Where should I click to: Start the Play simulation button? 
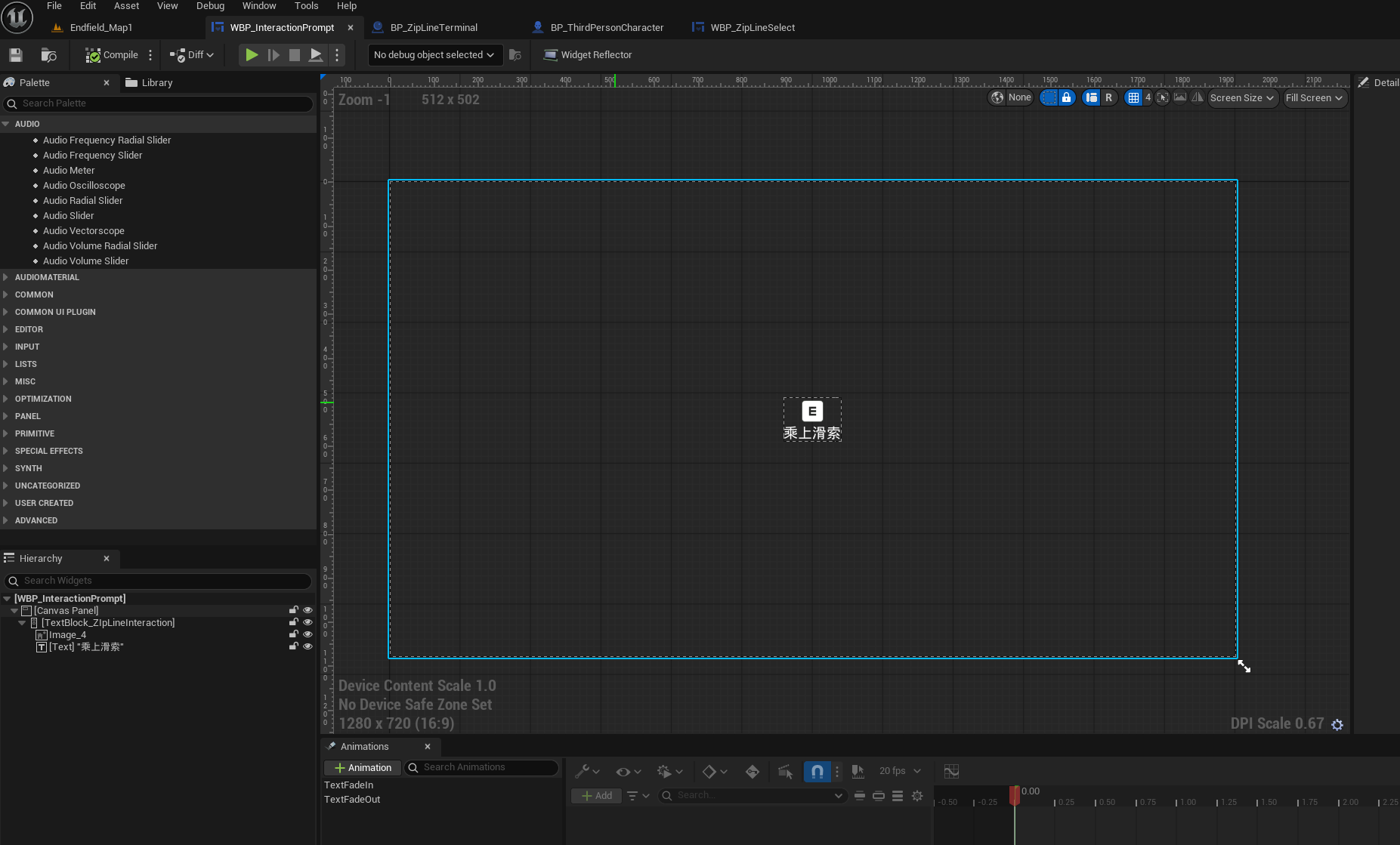252,55
